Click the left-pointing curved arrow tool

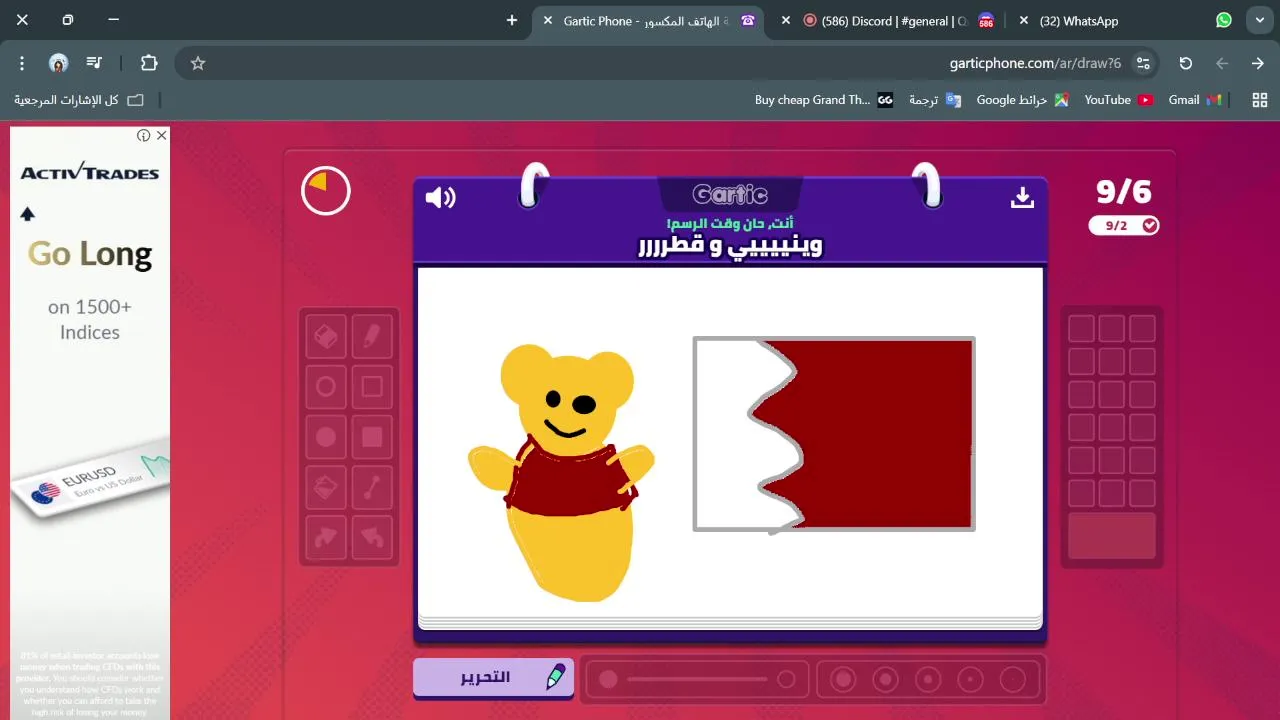coord(372,537)
